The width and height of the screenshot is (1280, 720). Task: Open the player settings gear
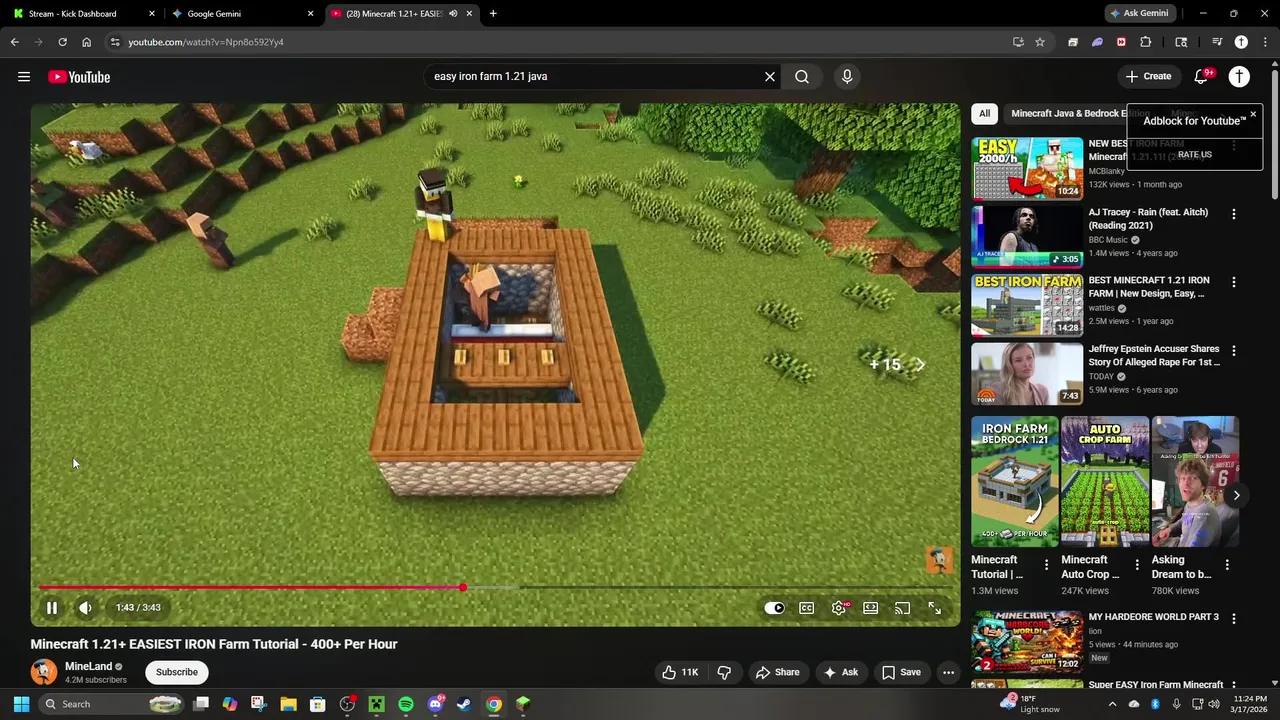[x=839, y=607]
